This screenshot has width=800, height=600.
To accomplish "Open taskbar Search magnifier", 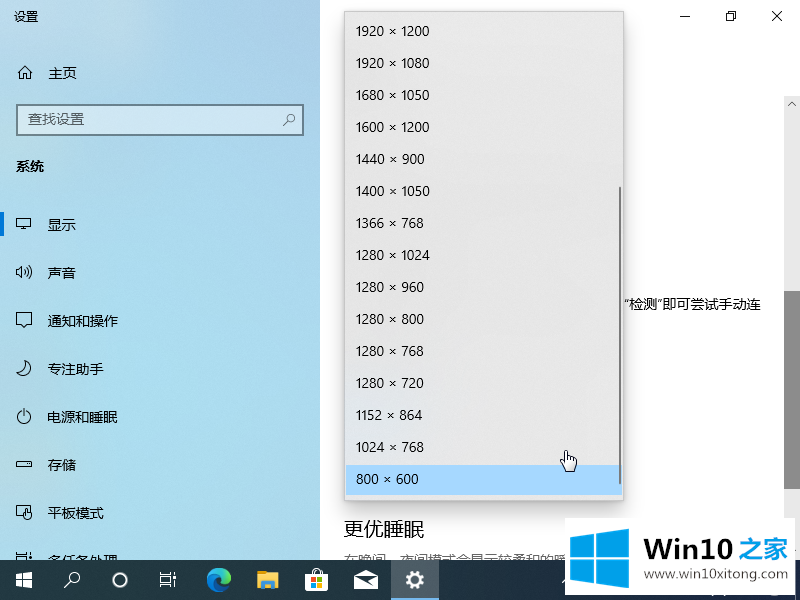I will pyautogui.click(x=71, y=580).
